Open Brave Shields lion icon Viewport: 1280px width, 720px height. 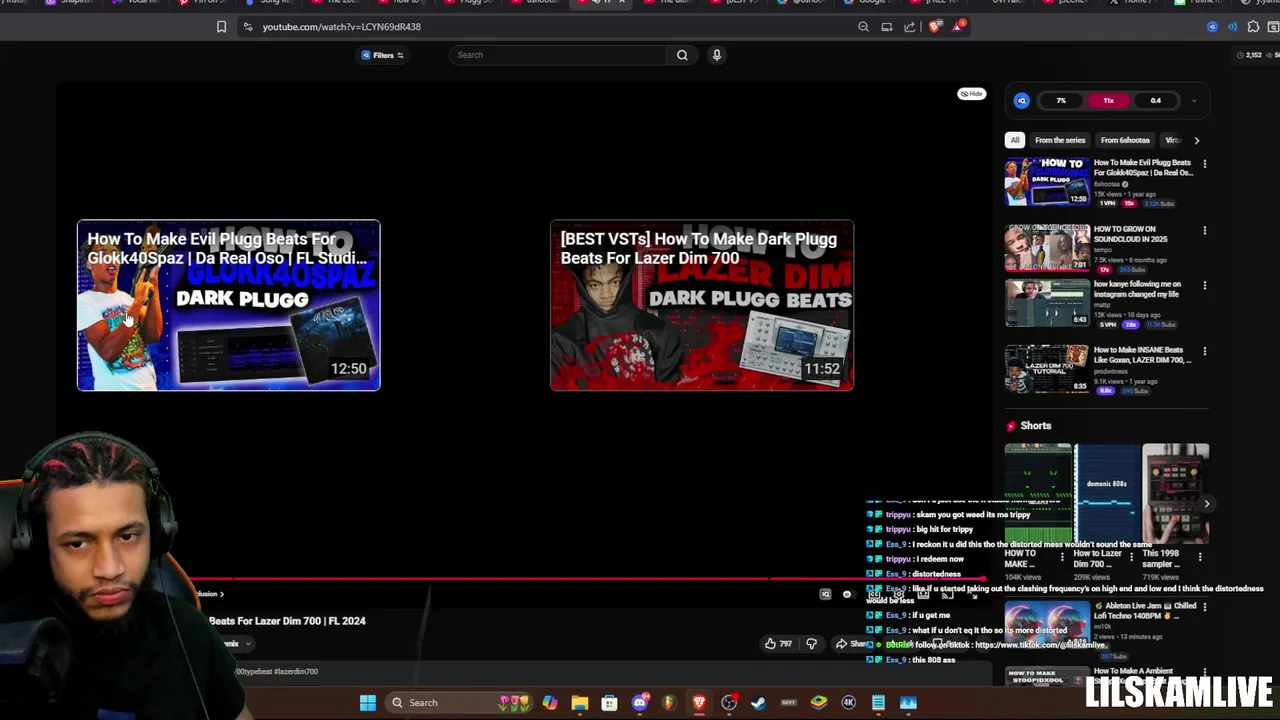[935, 27]
